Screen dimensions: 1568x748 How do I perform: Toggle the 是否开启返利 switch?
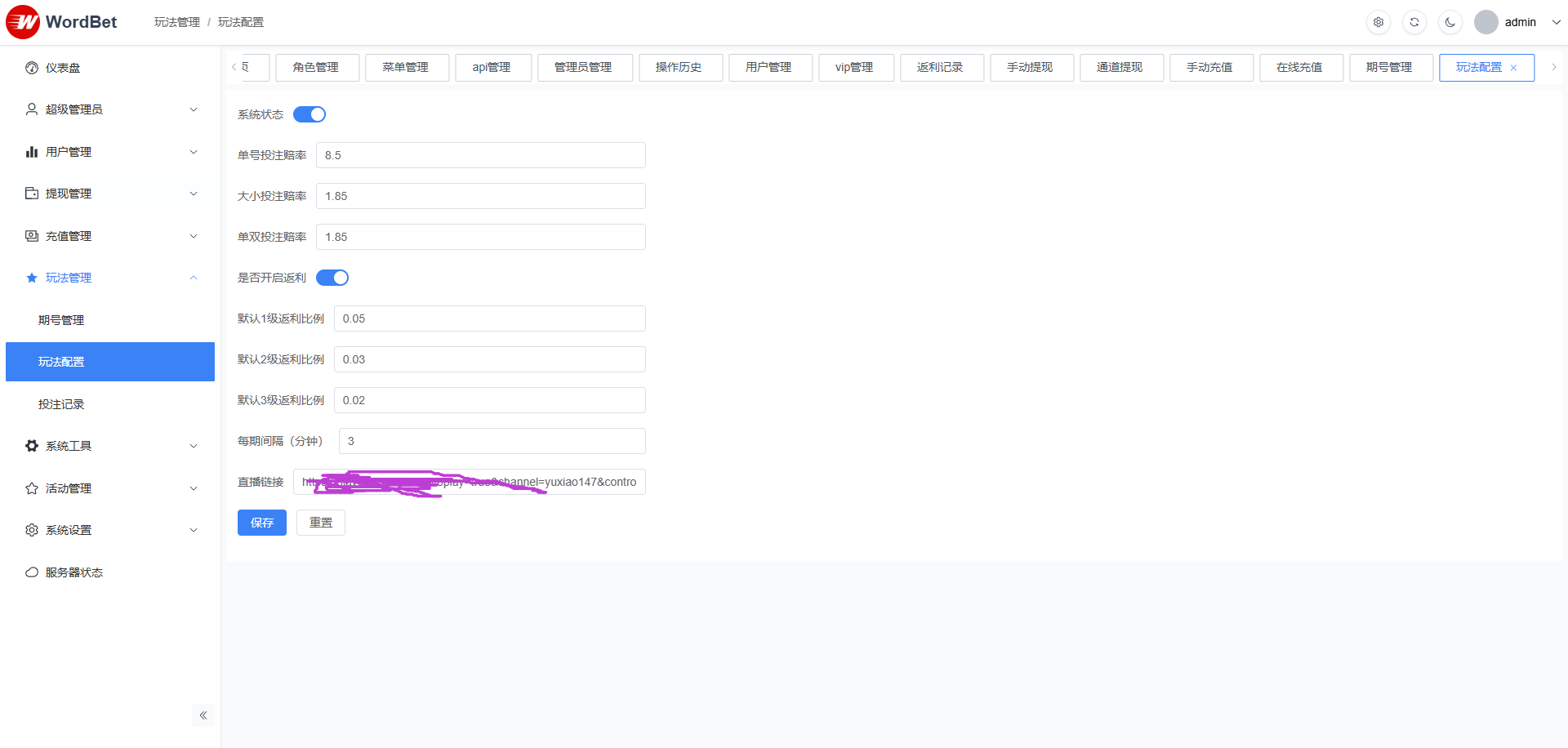[332, 278]
